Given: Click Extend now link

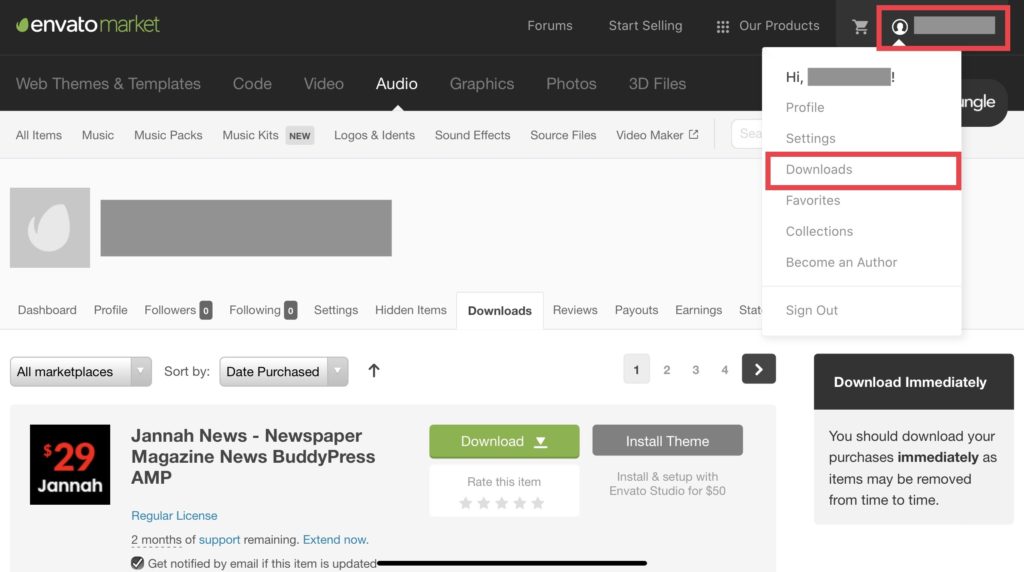Looking at the screenshot, I should [336, 540].
